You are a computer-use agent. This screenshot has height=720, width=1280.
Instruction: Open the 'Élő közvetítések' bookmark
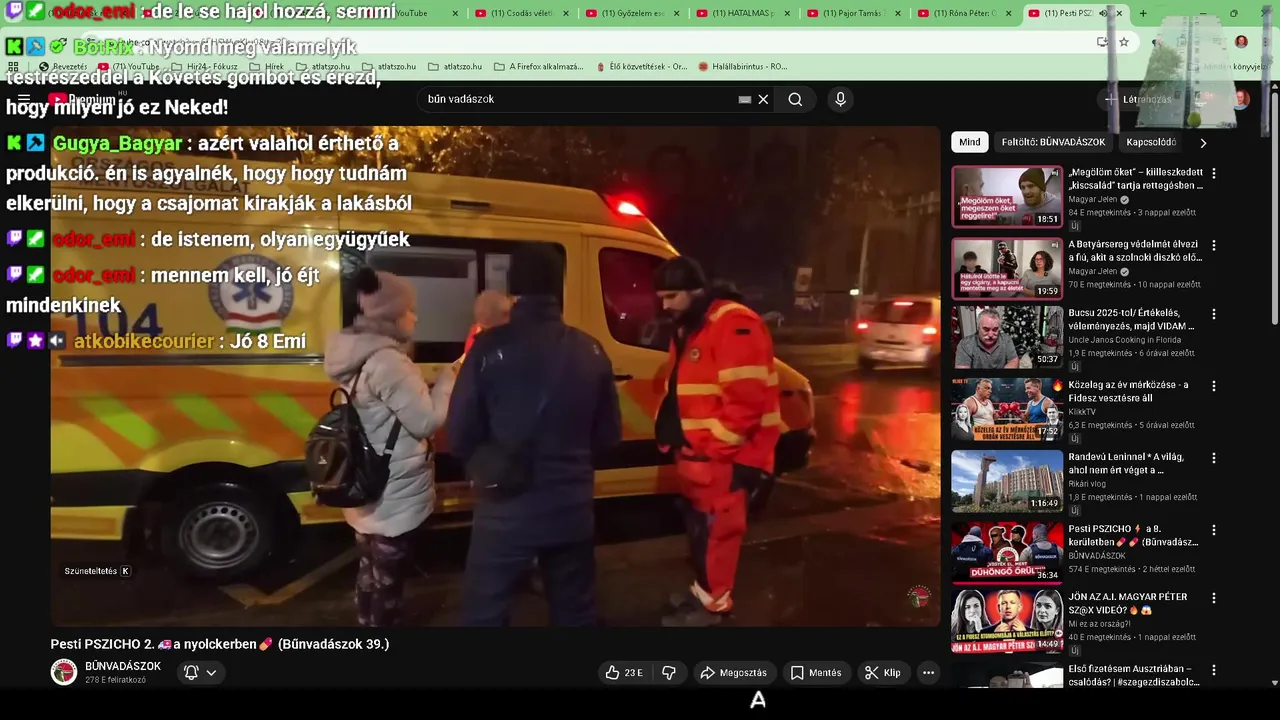(641, 67)
